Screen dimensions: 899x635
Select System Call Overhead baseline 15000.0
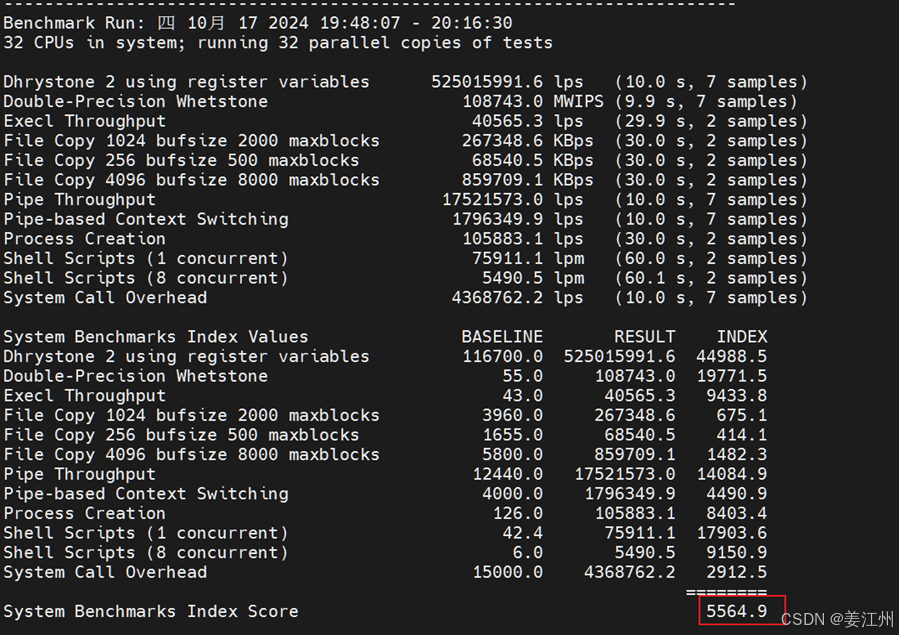coord(507,572)
